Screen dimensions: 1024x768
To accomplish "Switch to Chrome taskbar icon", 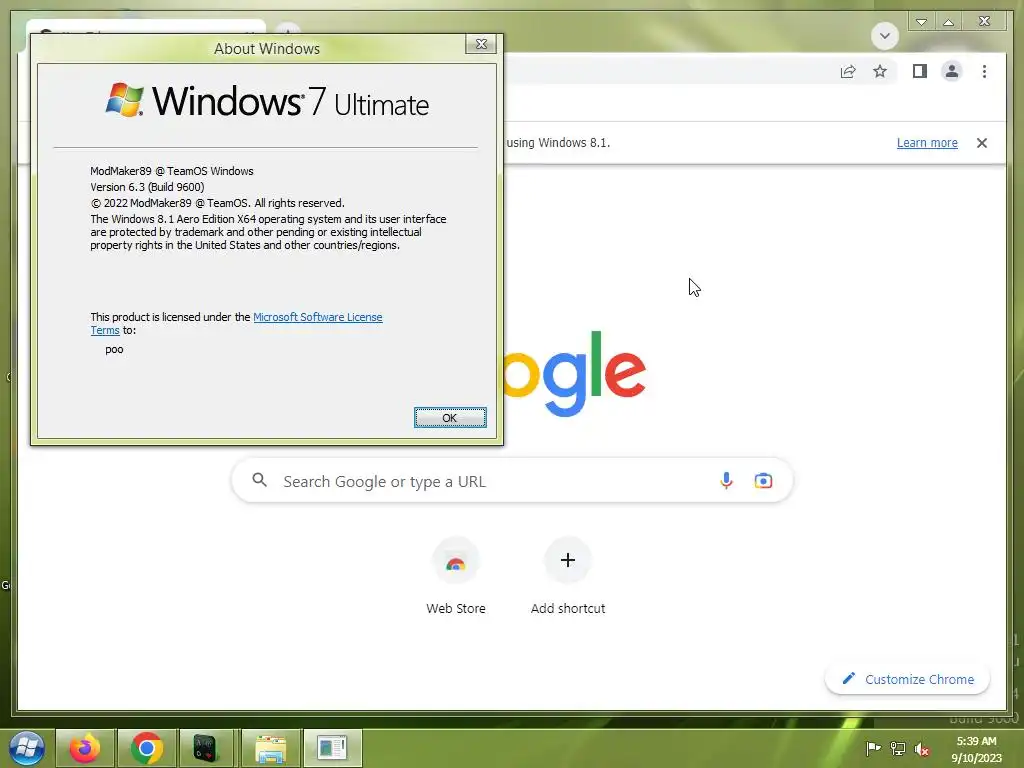I will [x=146, y=748].
